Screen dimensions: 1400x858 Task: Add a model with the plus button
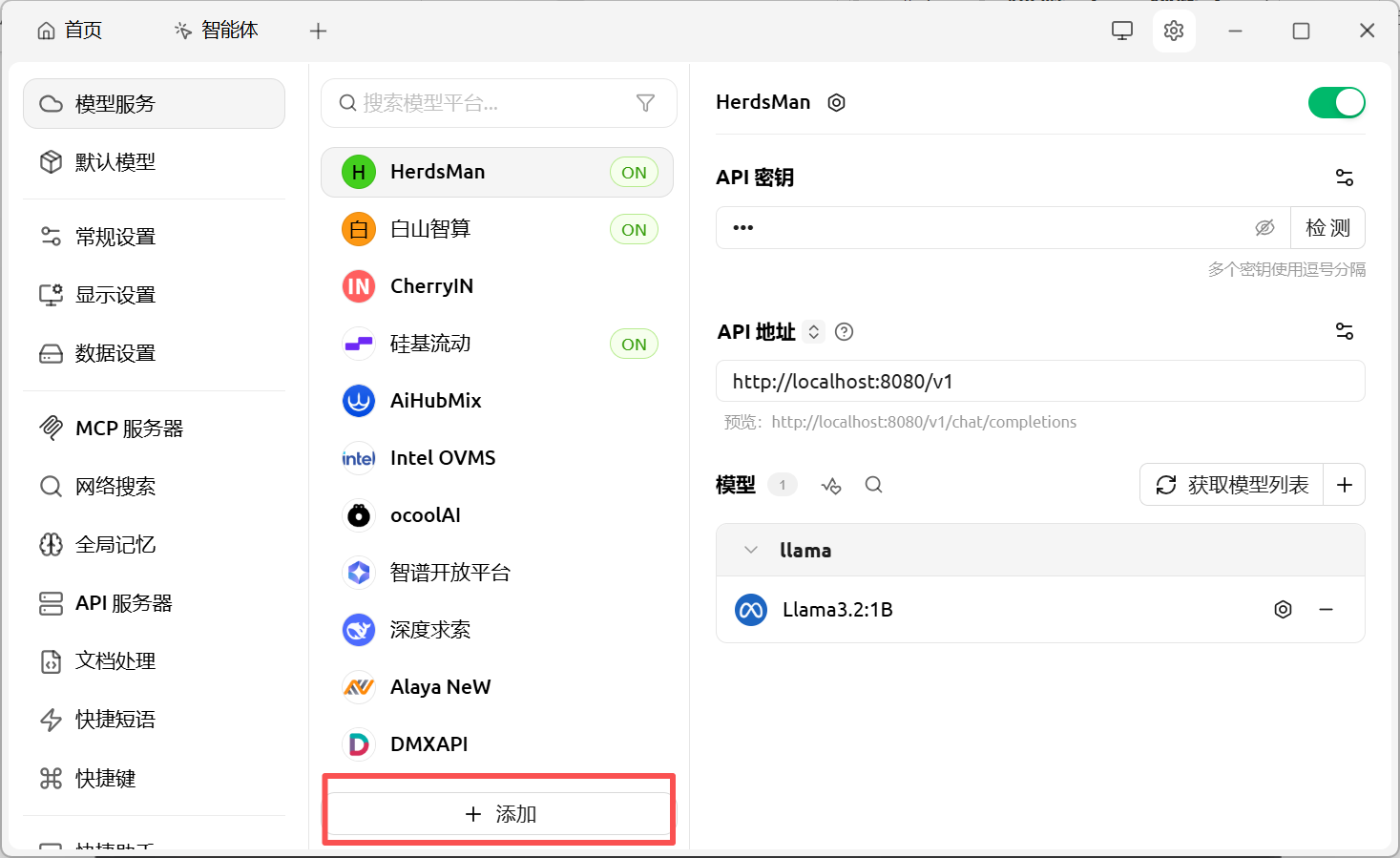pos(1345,485)
